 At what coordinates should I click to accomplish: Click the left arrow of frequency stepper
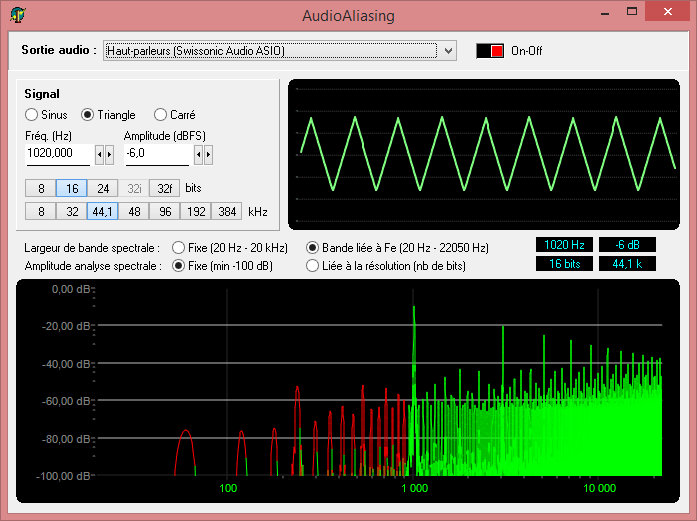[x=99, y=154]
